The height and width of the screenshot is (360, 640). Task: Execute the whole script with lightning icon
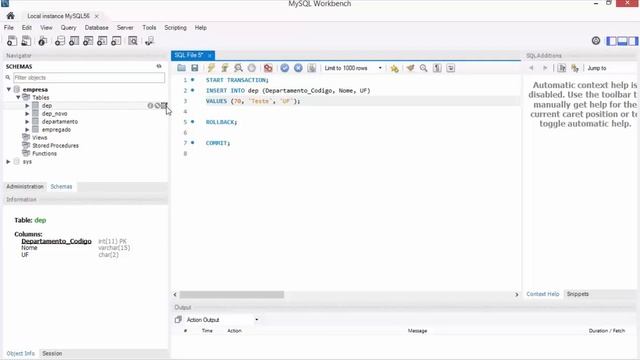click(x=211, y=68)
